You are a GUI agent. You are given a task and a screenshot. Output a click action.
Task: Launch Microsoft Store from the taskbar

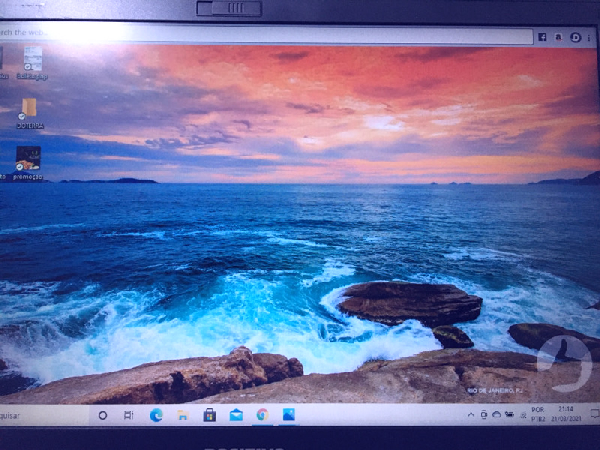[x=210, y=414]
